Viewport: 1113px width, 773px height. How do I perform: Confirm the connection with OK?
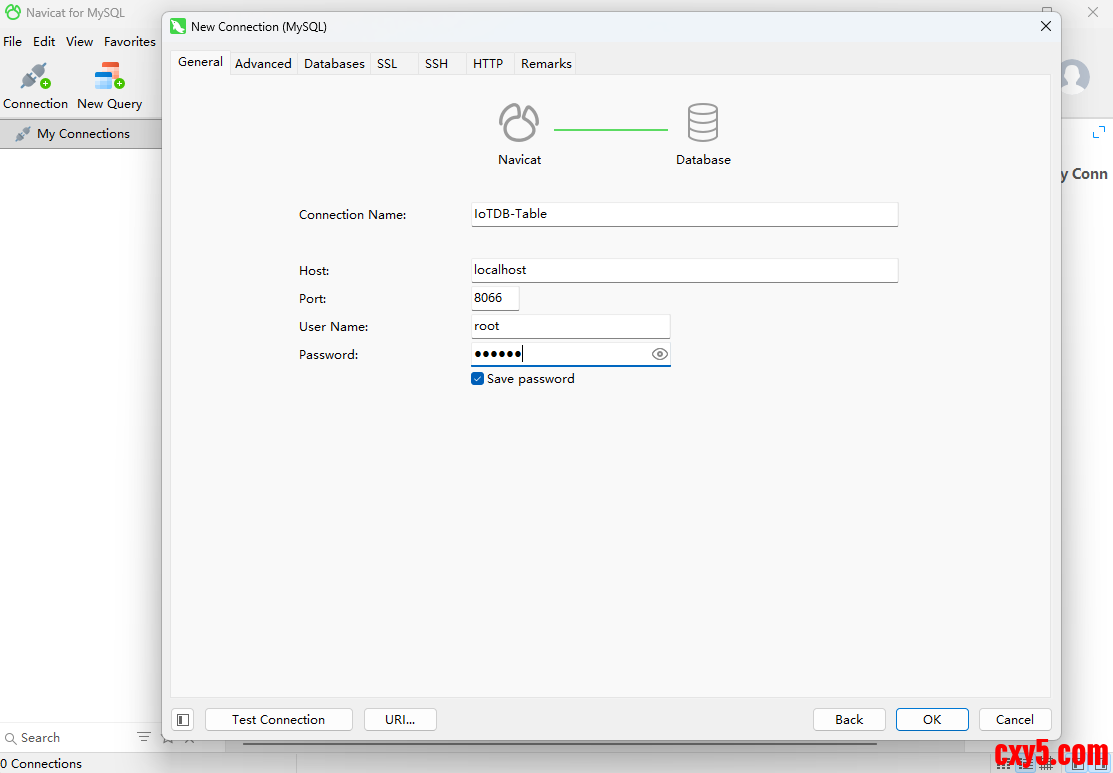click(x=932, y=719)
